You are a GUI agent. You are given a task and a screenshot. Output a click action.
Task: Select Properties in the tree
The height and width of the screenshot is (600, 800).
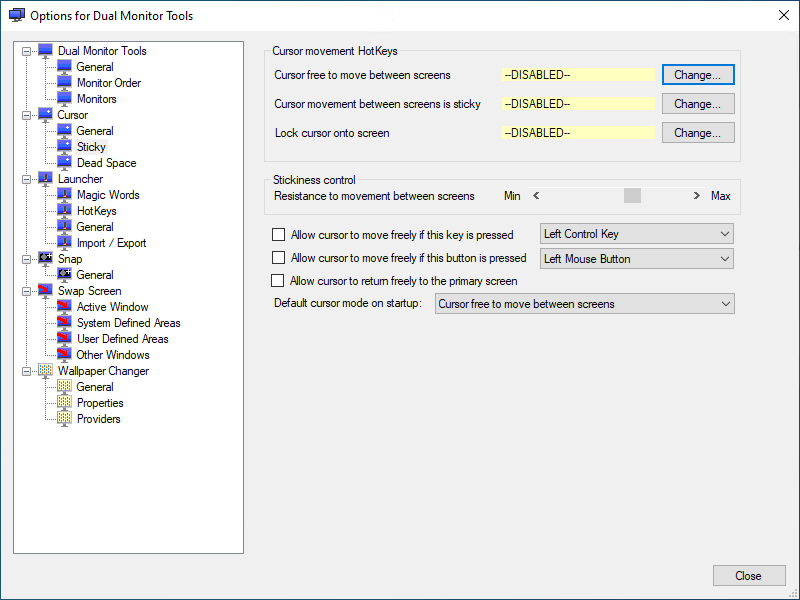tap(100, 403)
